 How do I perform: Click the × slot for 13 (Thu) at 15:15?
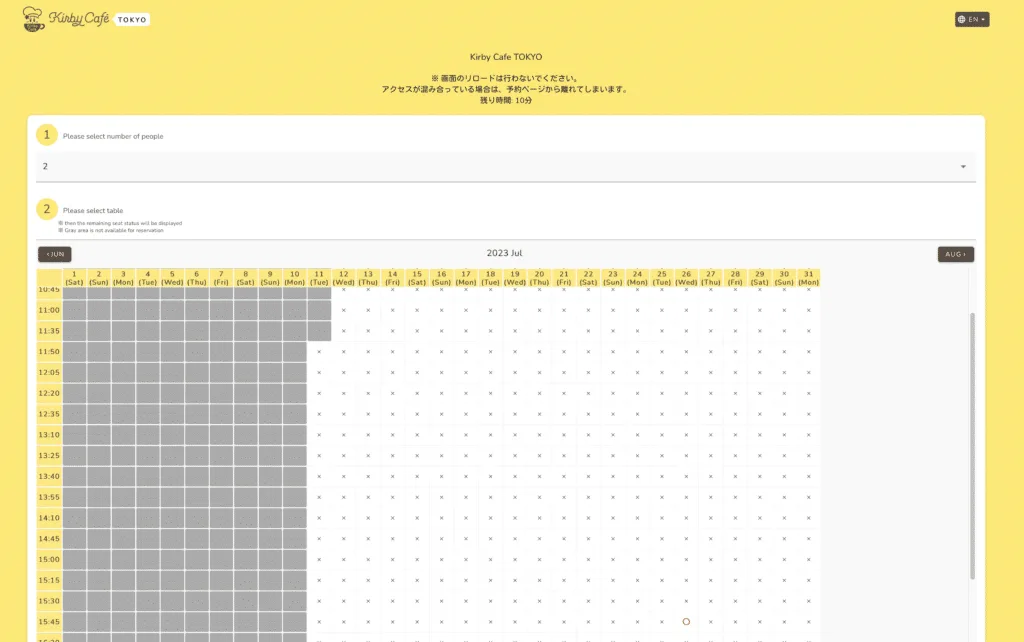(x=368, y=580)
